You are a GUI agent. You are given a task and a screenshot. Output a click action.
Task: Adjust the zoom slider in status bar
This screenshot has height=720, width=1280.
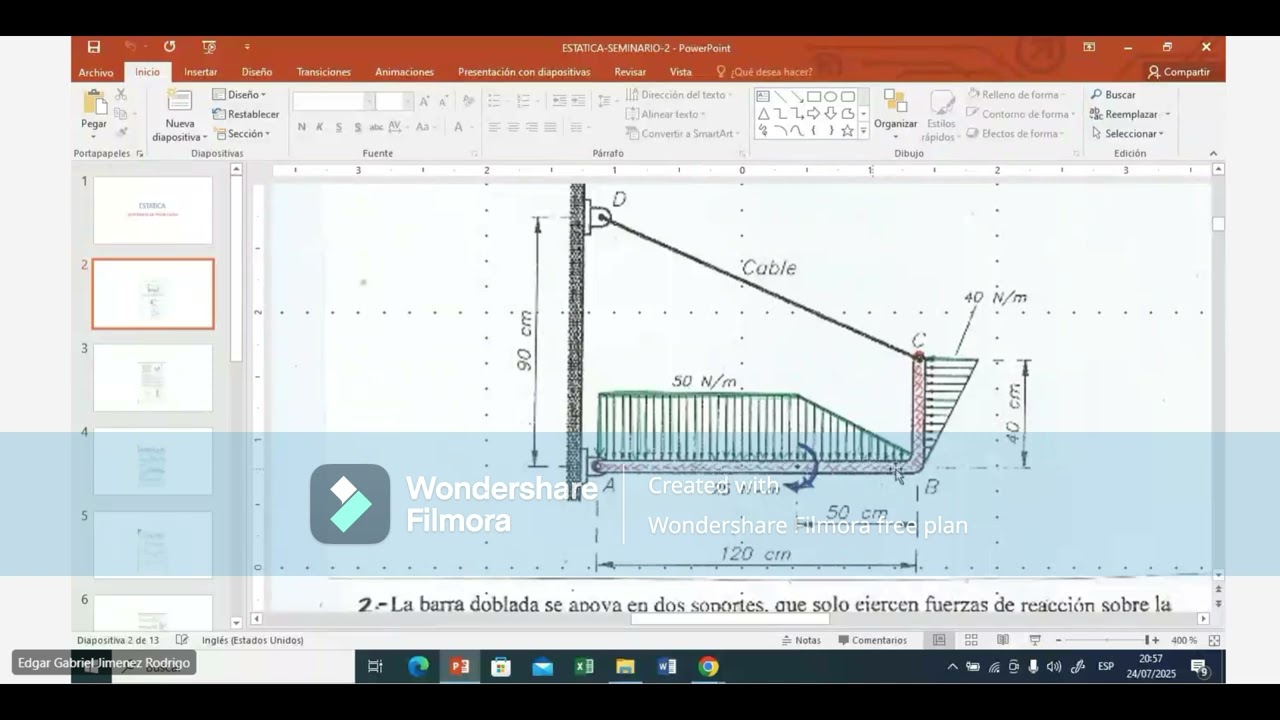(1105, 640)
